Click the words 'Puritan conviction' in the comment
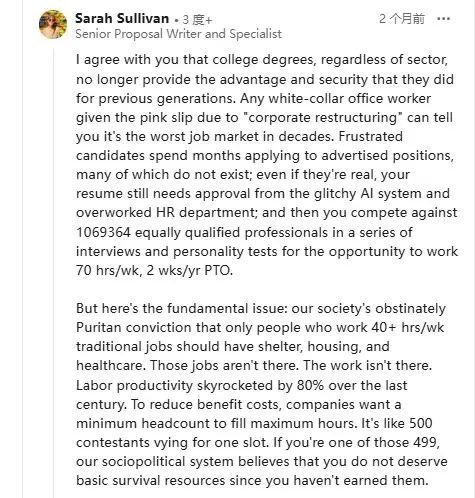Viewport: 475px width, 498px height. coord(134,328)
